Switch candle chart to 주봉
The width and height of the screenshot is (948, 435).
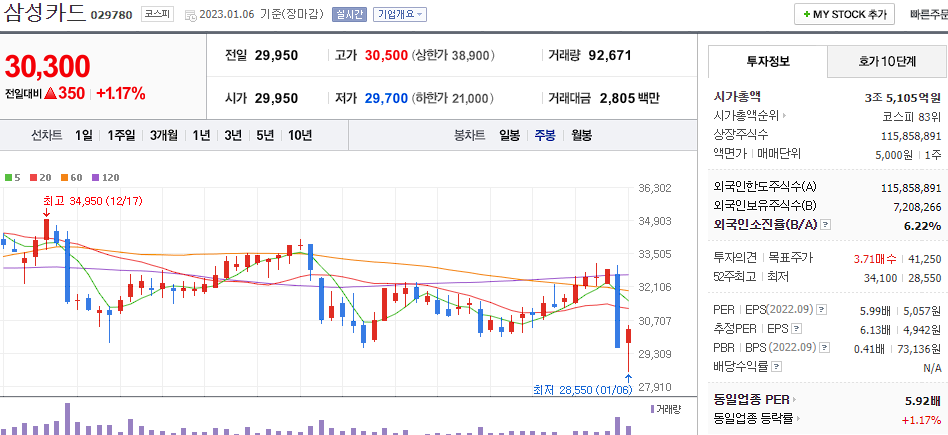click(545, 136)
